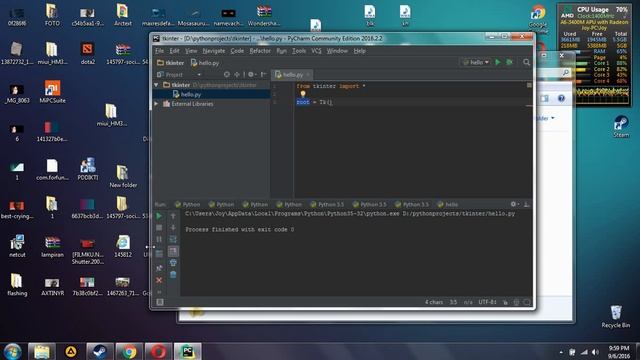Toggle soft wraps in Run console
This screenshot has width=640, height=360.
click(x=173, y=239)
